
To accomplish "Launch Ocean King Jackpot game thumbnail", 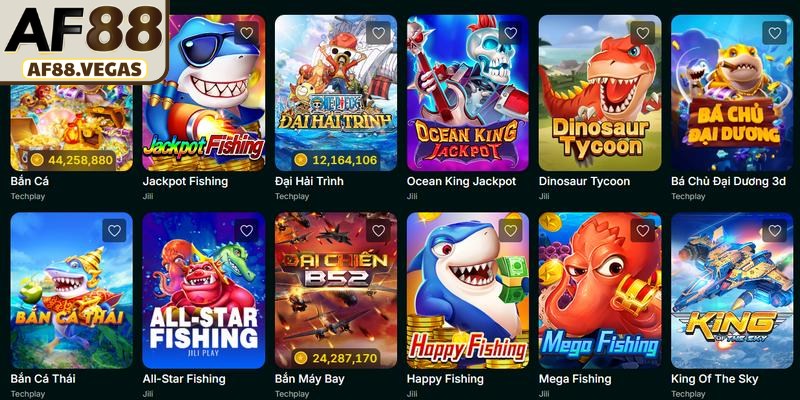I will pos(468,92).
